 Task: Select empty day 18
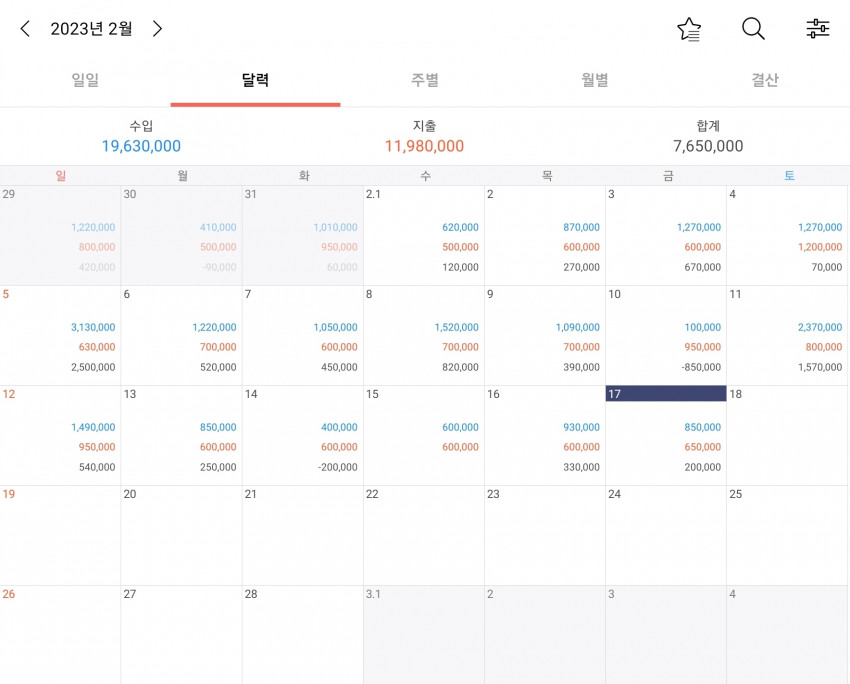pyautogui.click(x=787, y=435)
